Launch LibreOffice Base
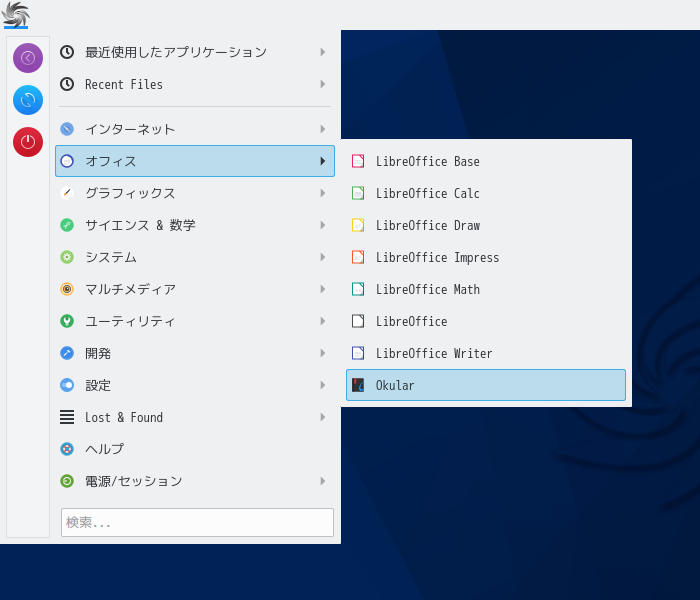The image size is (700, 600). coord(486,161)
